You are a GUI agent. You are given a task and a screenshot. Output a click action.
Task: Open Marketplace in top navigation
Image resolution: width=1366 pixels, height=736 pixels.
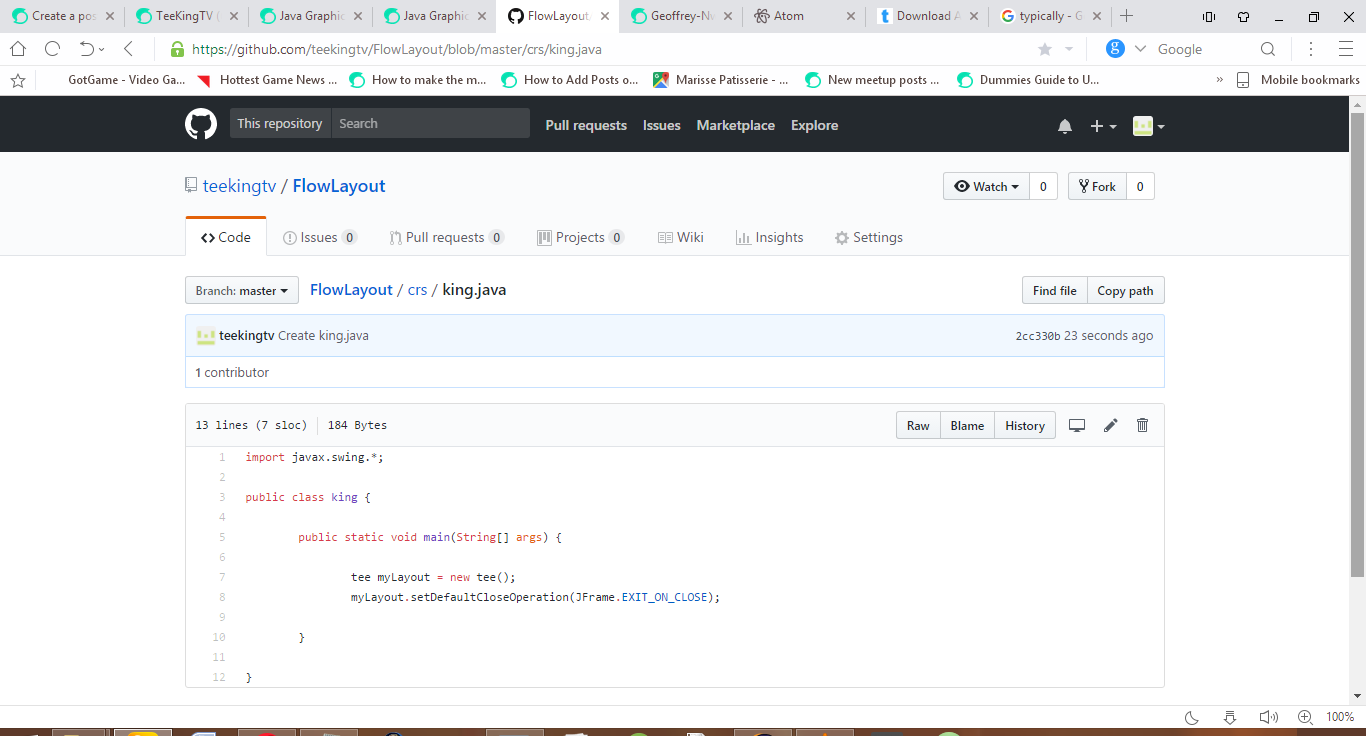click(x=736, y=125)
